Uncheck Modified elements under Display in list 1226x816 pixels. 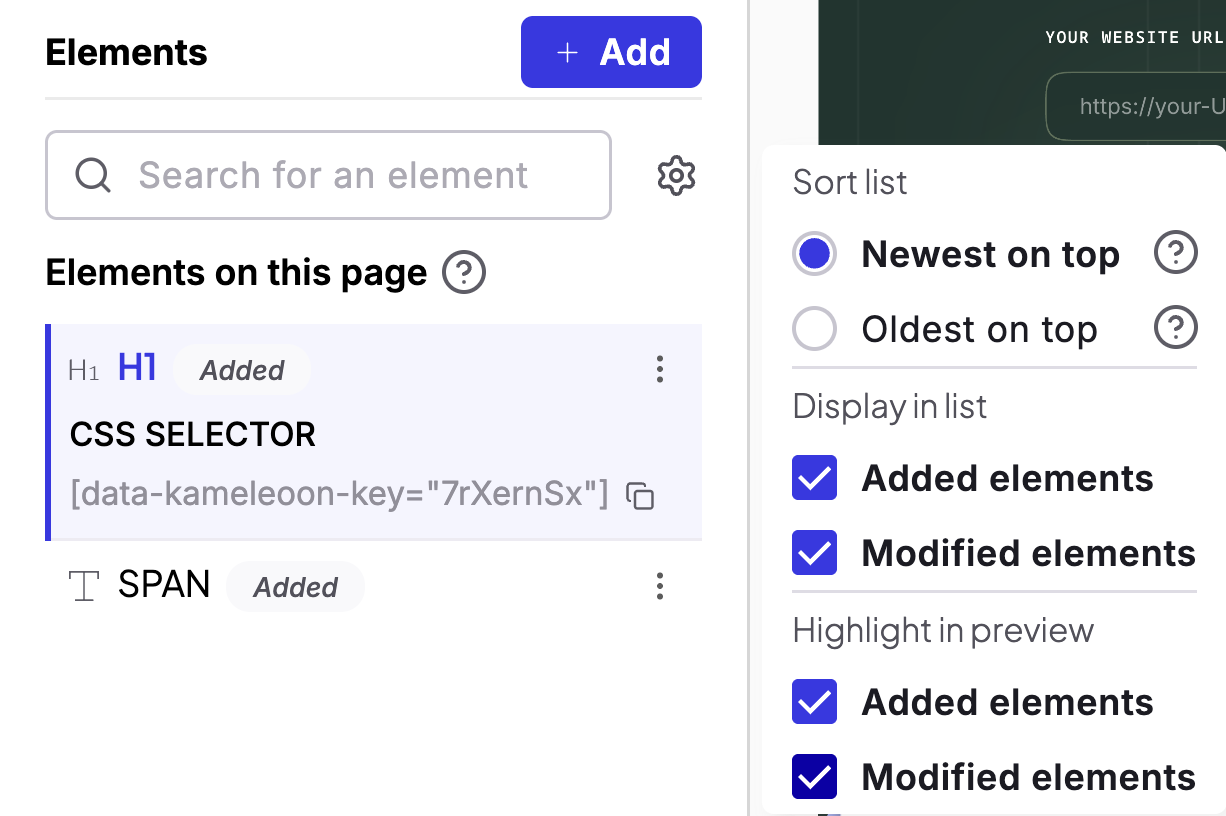(815, 553)
